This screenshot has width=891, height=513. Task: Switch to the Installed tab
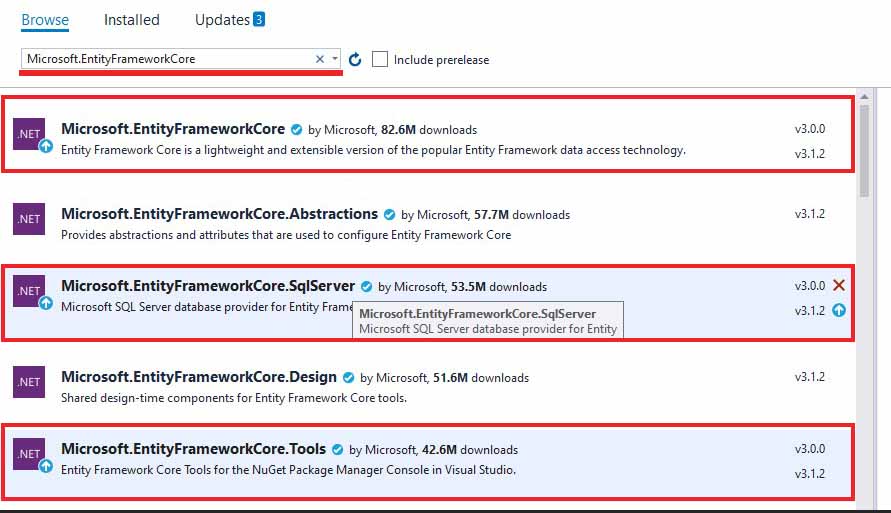(131, 20)
